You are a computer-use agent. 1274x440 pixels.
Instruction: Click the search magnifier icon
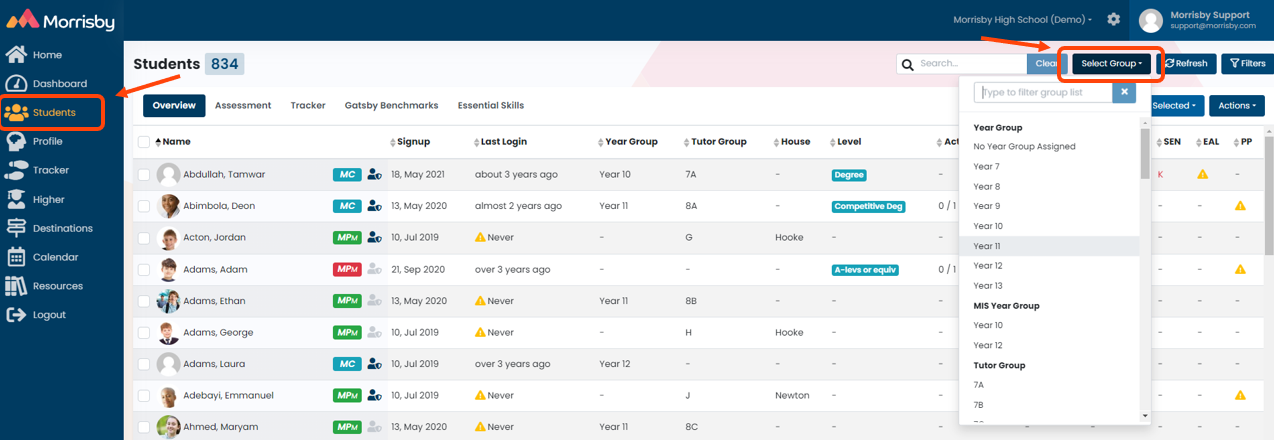click(x=908, y=64)
